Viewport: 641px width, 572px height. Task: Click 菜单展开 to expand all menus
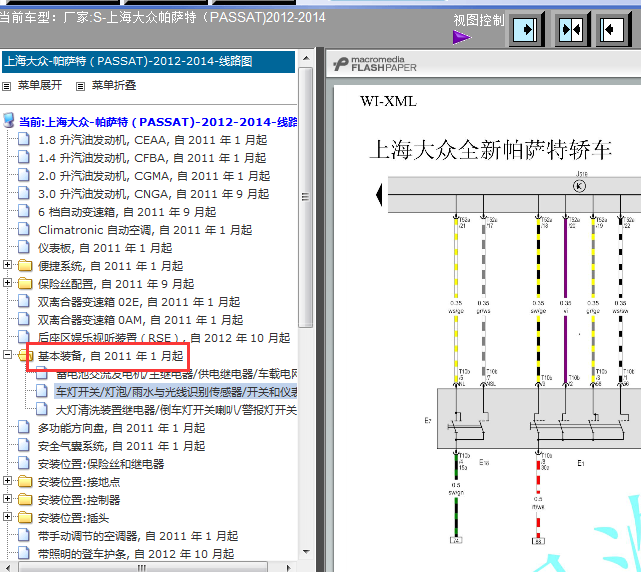(40, 85)
